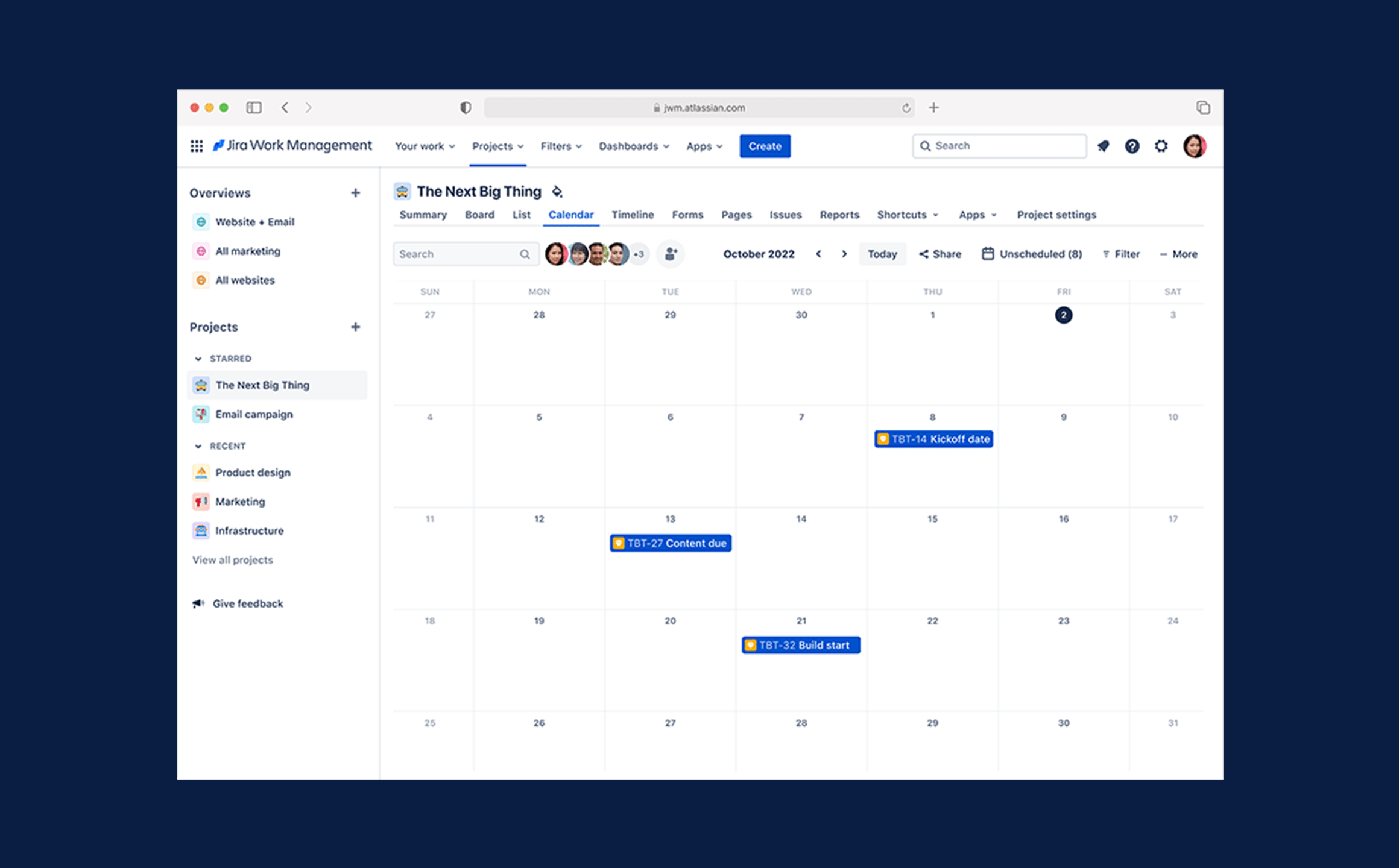Show the +3 more assignees avatar
Screen dimensions: 1399x868
click(639, 254)
